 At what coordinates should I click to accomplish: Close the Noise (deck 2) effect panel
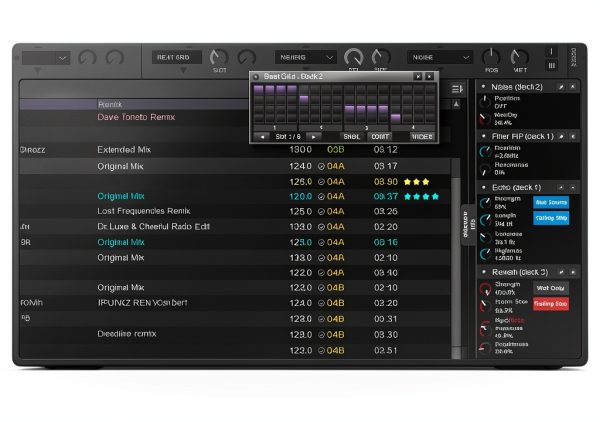coord(572,87)
